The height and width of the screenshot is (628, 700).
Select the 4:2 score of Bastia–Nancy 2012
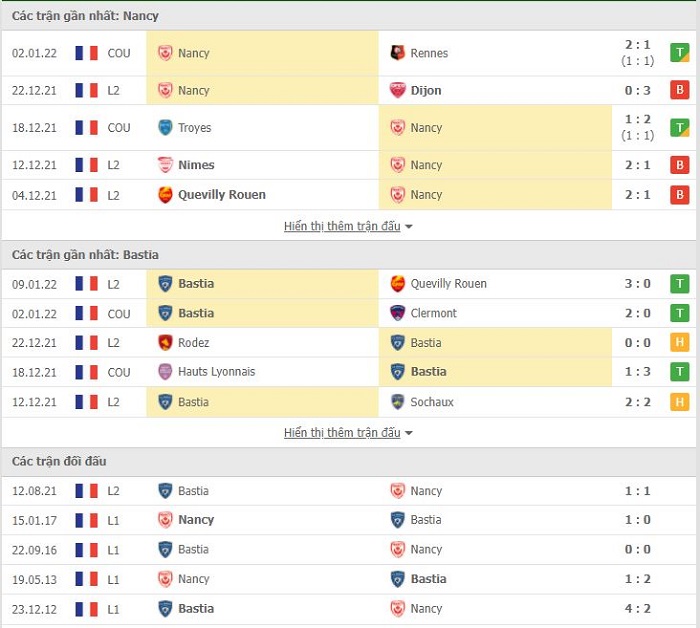638,608
